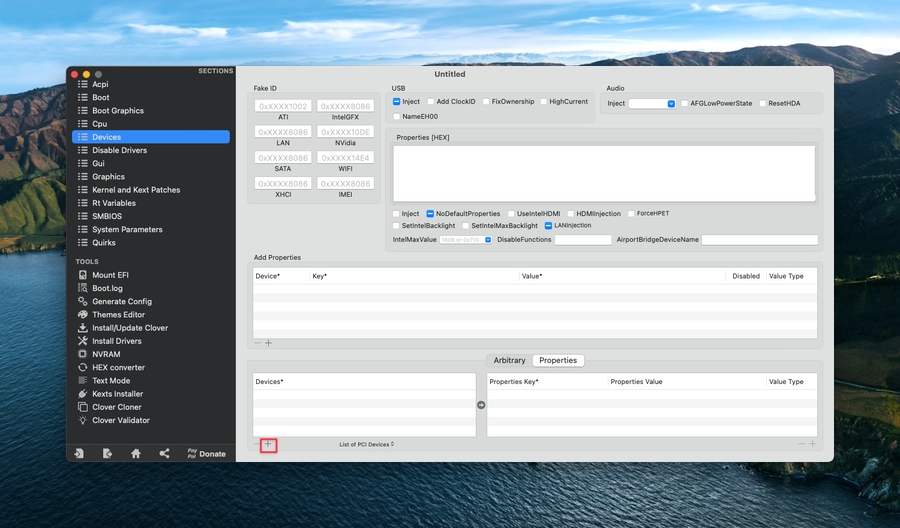Open the List of PCI Devices popup
The height and width of the screenshot is (528, 900).
(x=366, y=444)
